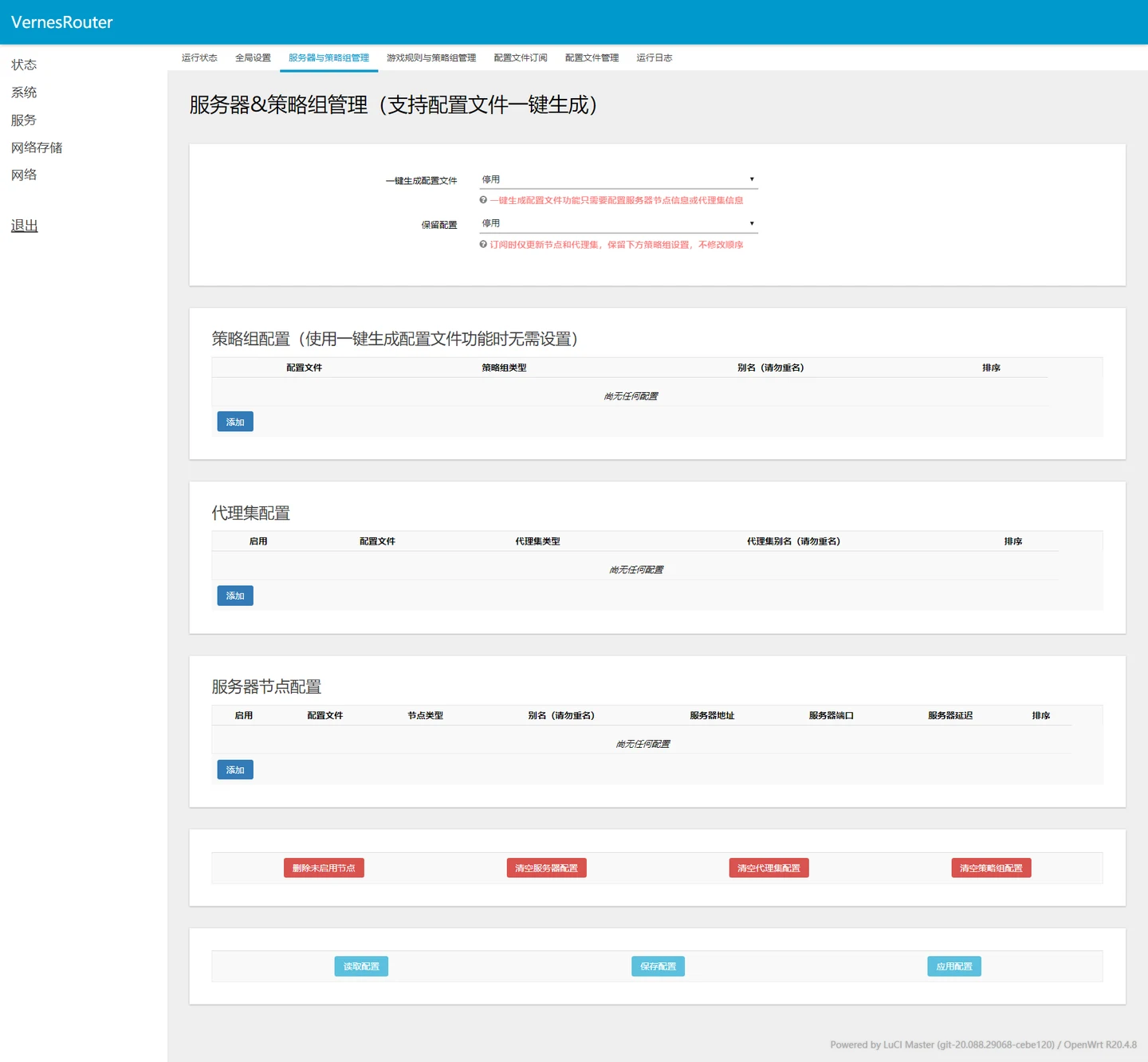Switch to the 全局设置 tab
Screen dimensions: 1148x1062
coord(253,57)
